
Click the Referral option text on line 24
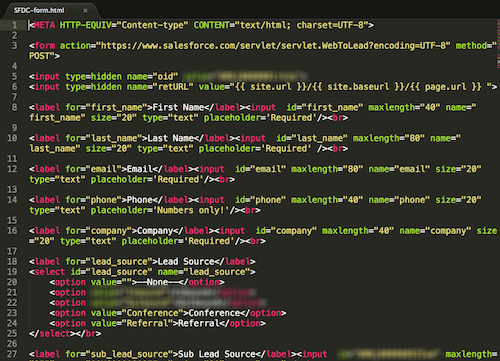click(x=198, y=323)
